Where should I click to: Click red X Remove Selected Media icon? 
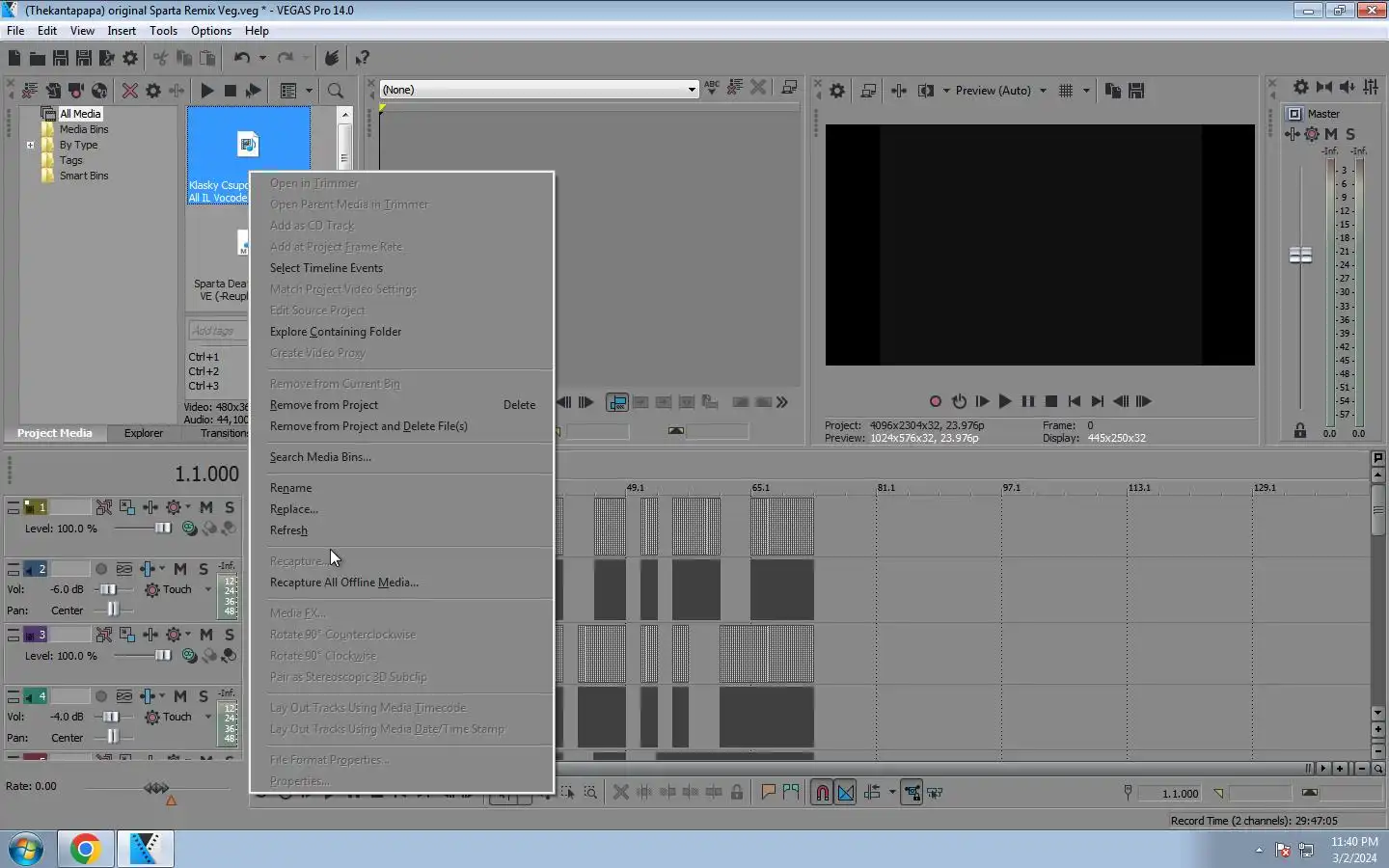pos(130,91)
